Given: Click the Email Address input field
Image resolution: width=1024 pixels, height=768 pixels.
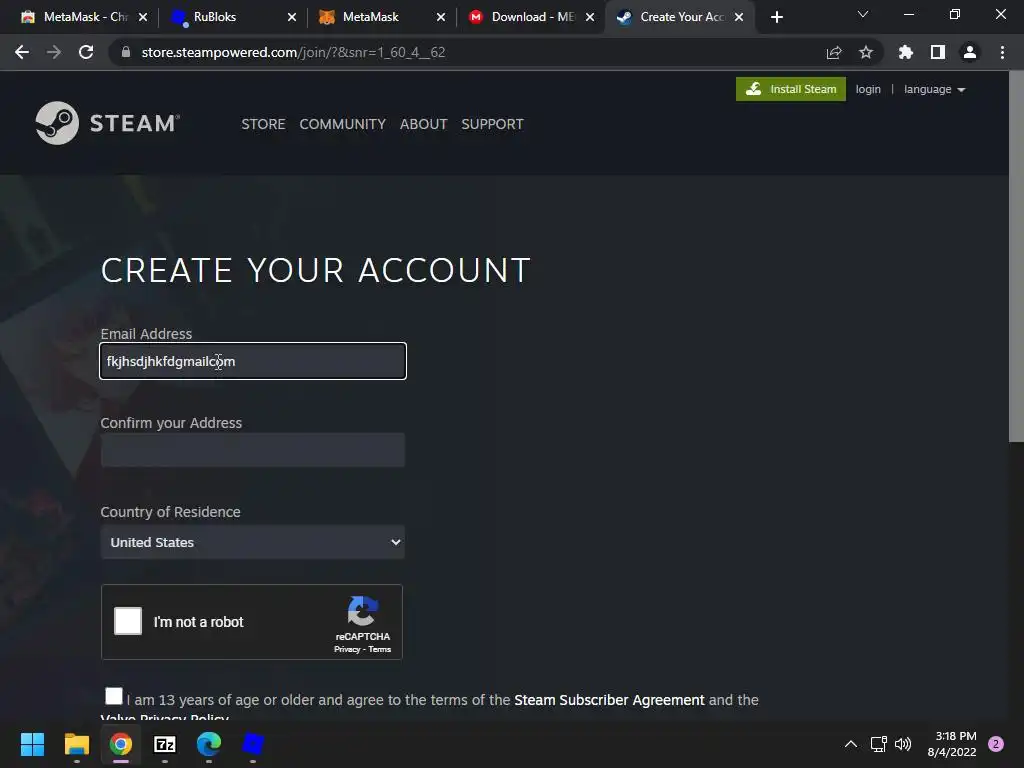Looking at the screenshot, I should (253, 361).
